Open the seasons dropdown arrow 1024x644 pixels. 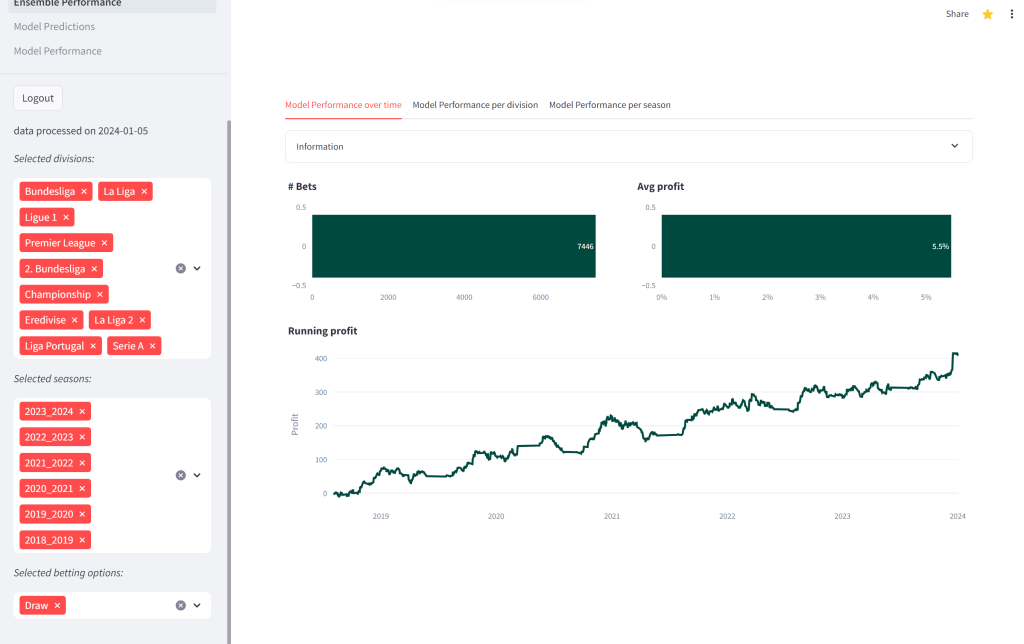tap(197, 475)
